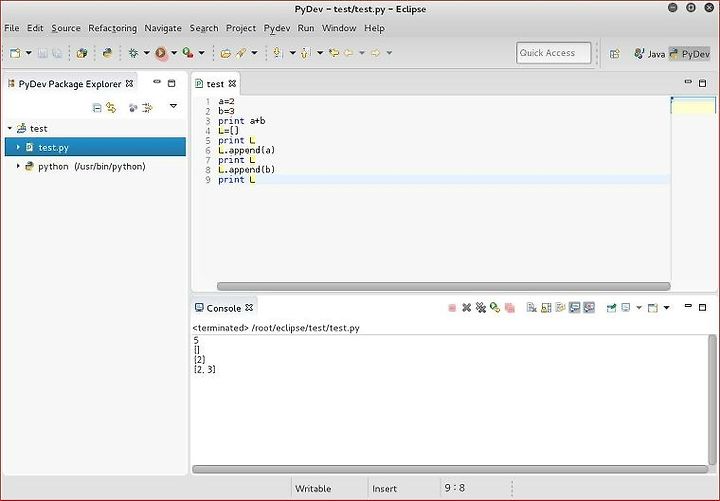The image size is (720, 501).
Task: Click the spheres icon in Package Explorer toolbar
Action: click(x=133, y=108)
